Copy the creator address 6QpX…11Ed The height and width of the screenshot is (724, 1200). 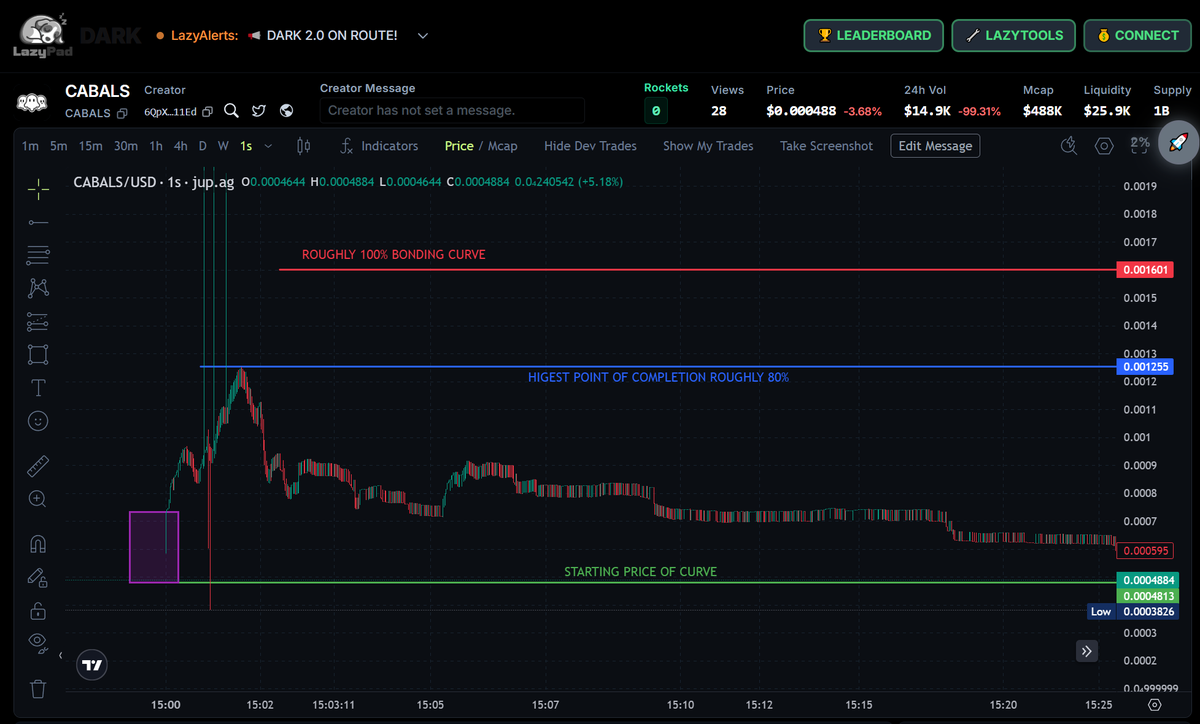click(x=207, y=112)
